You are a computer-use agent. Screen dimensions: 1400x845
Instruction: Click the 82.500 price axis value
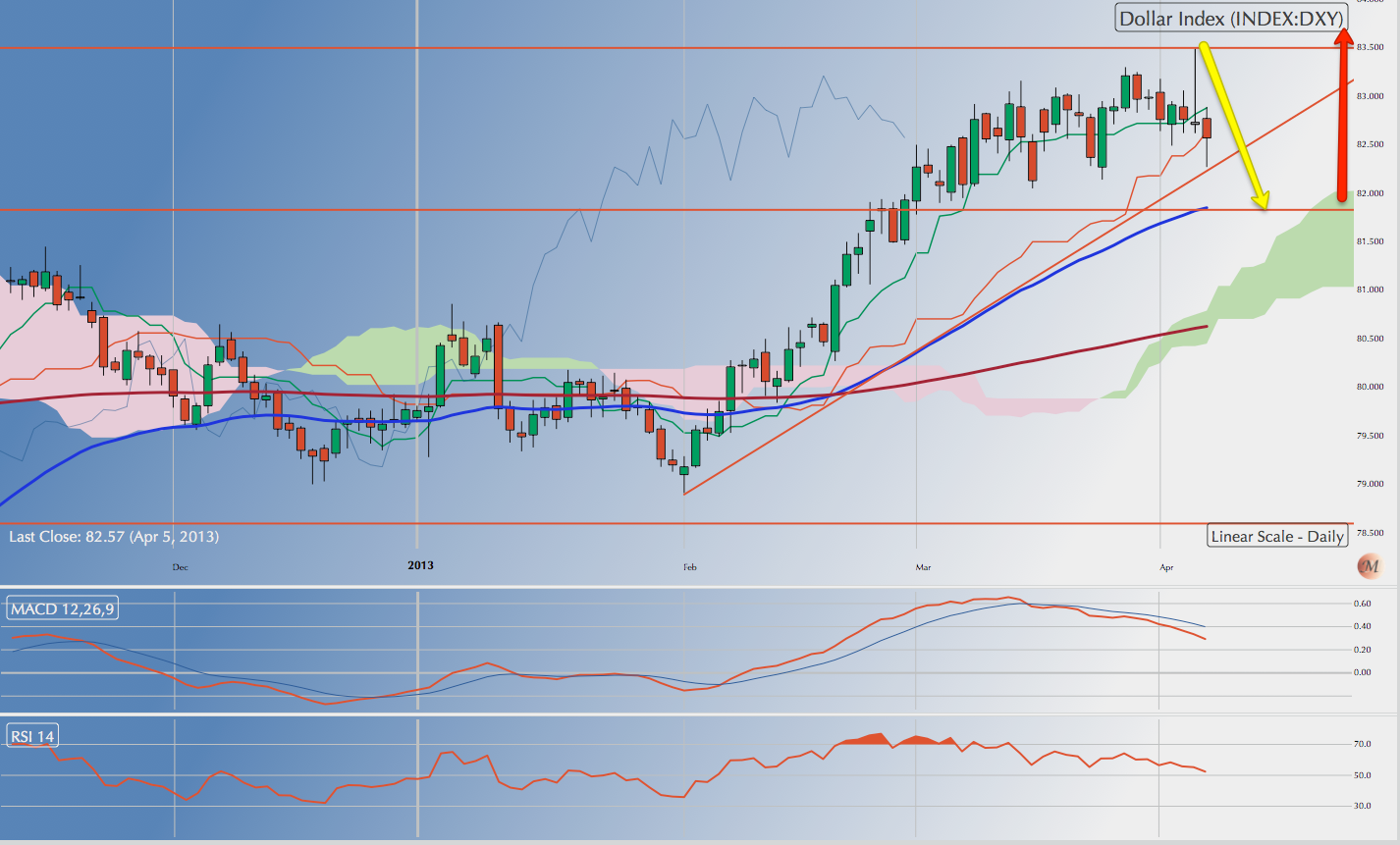click(1370, 144)
